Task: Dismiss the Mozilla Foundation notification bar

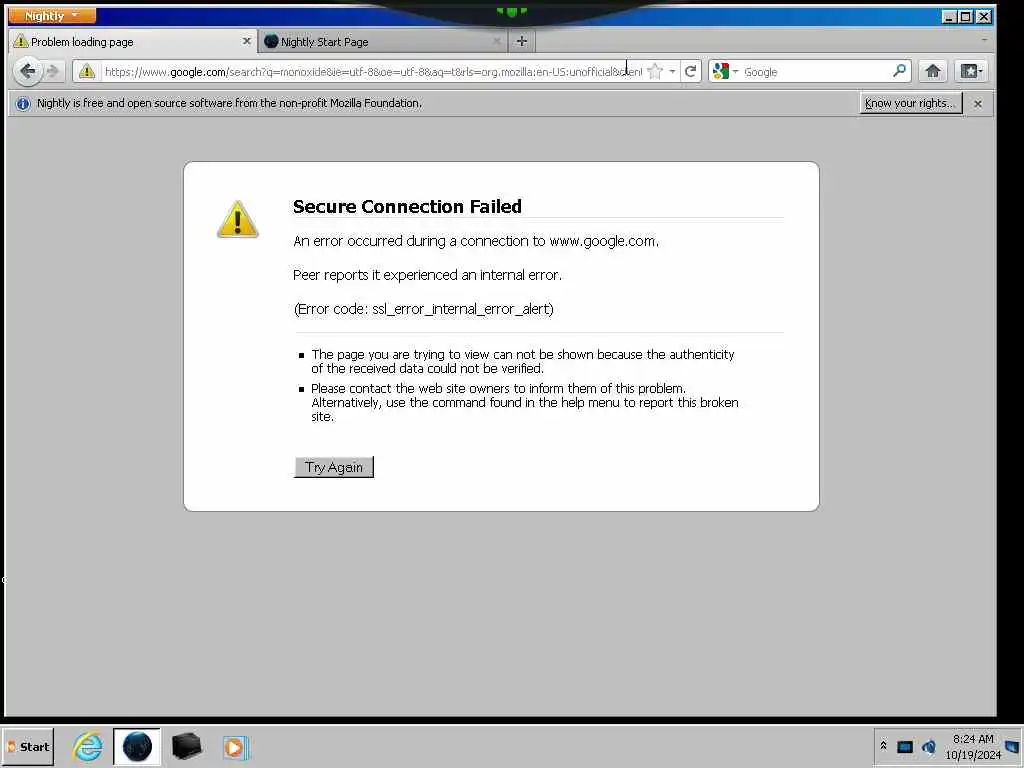Action: point(977,104)
